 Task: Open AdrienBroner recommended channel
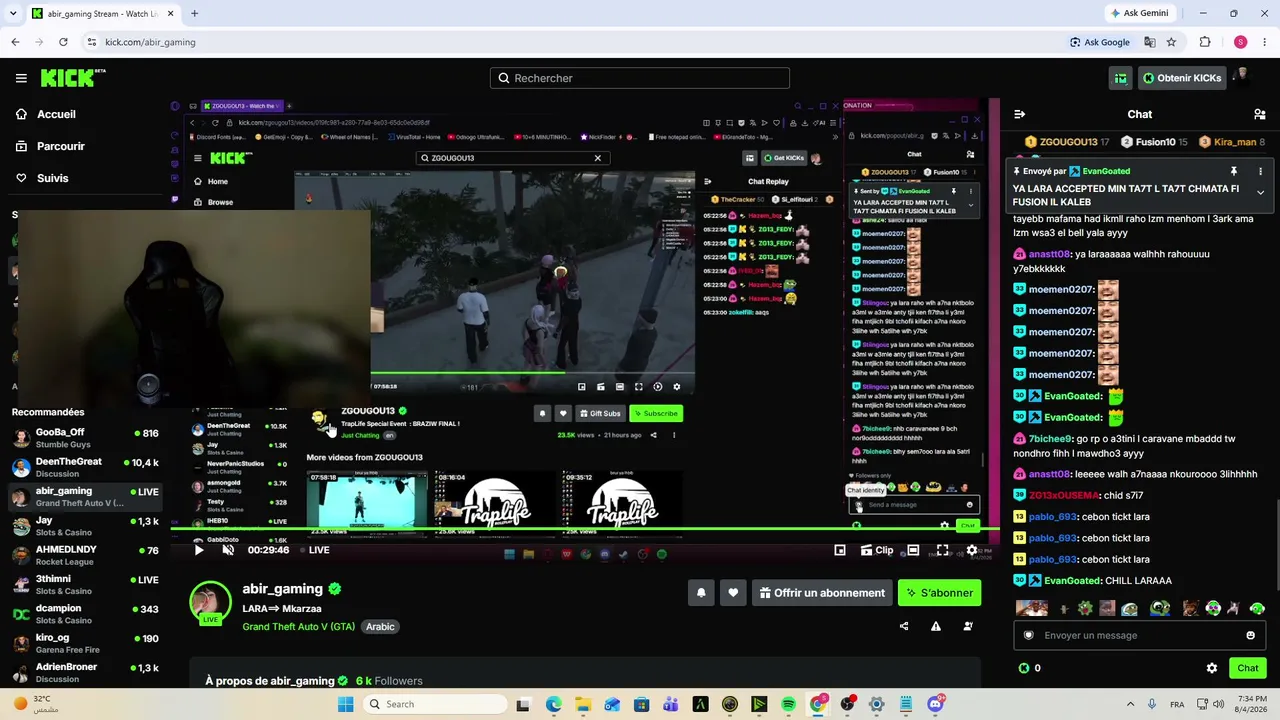coord(84,672)
